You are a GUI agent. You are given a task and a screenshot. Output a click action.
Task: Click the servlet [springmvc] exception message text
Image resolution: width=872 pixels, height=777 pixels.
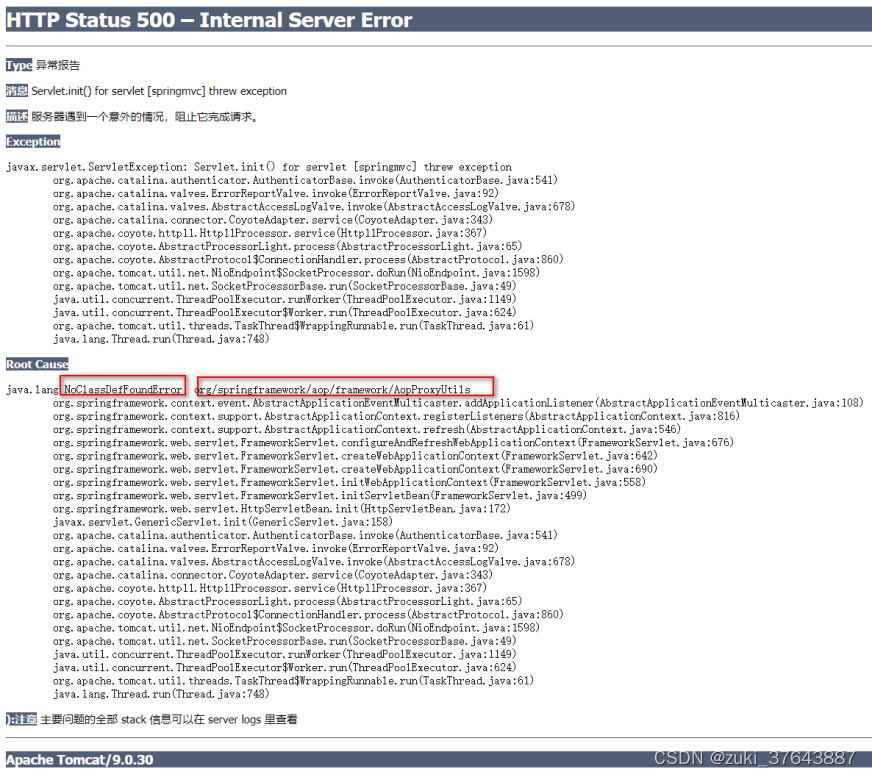(160, 90)
